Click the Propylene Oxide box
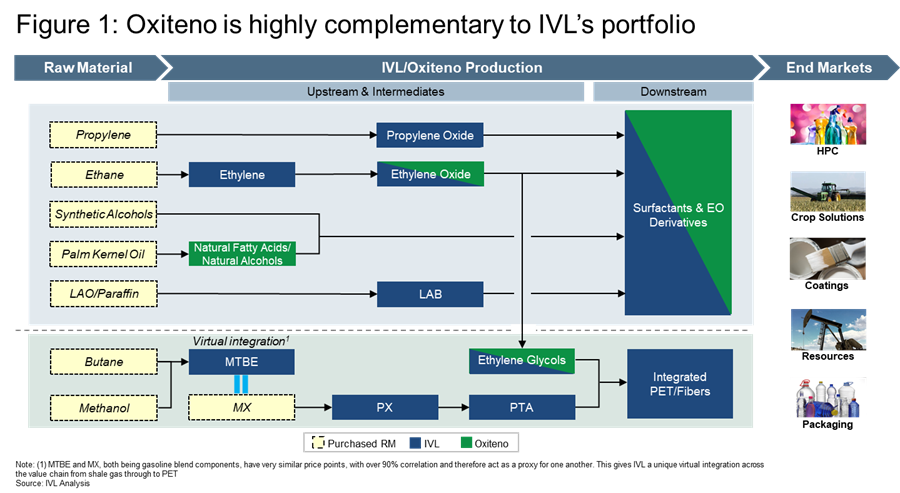 click(430, 135)
